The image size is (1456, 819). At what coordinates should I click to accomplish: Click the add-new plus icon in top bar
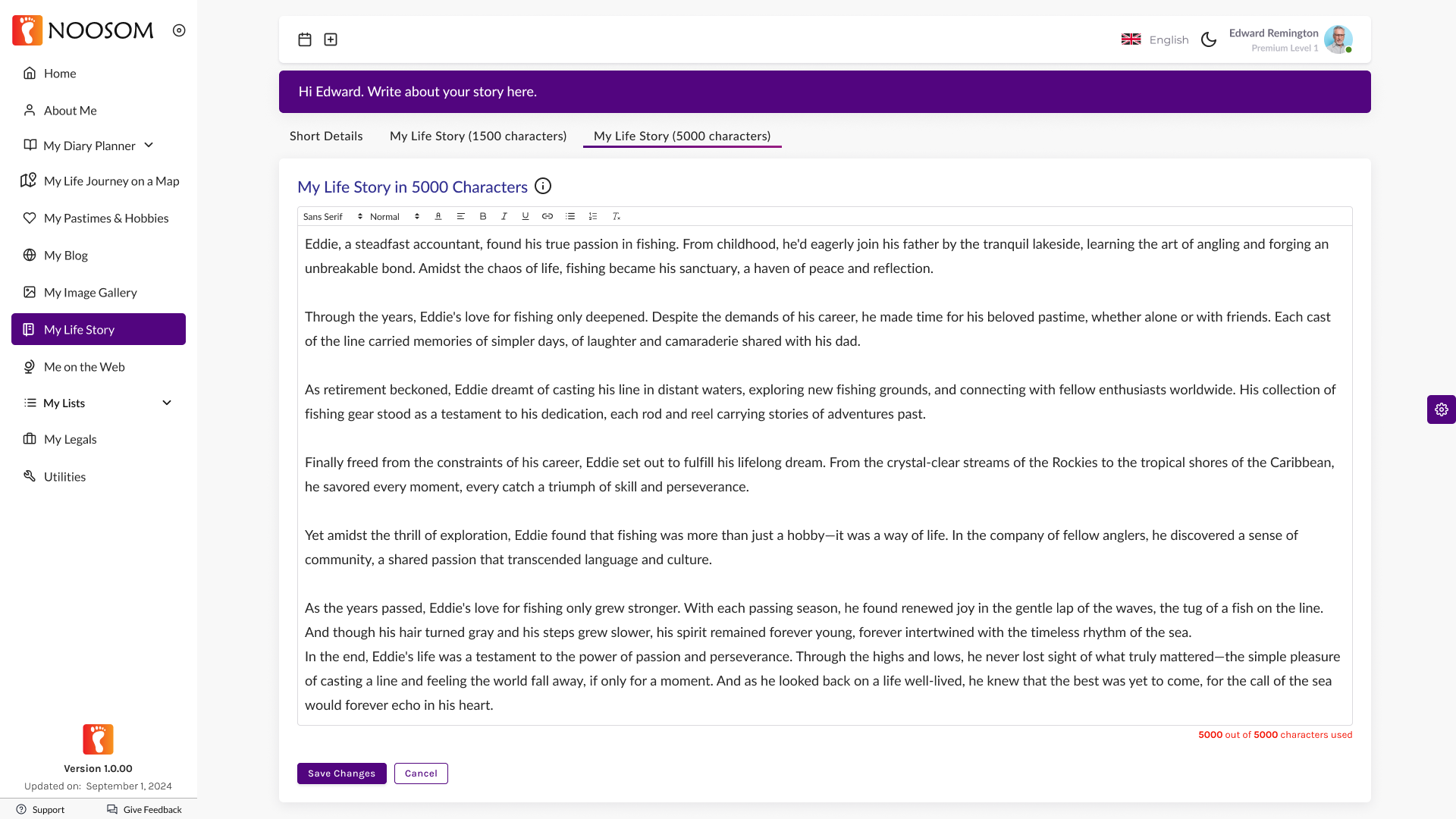click(x=331, y=39)
